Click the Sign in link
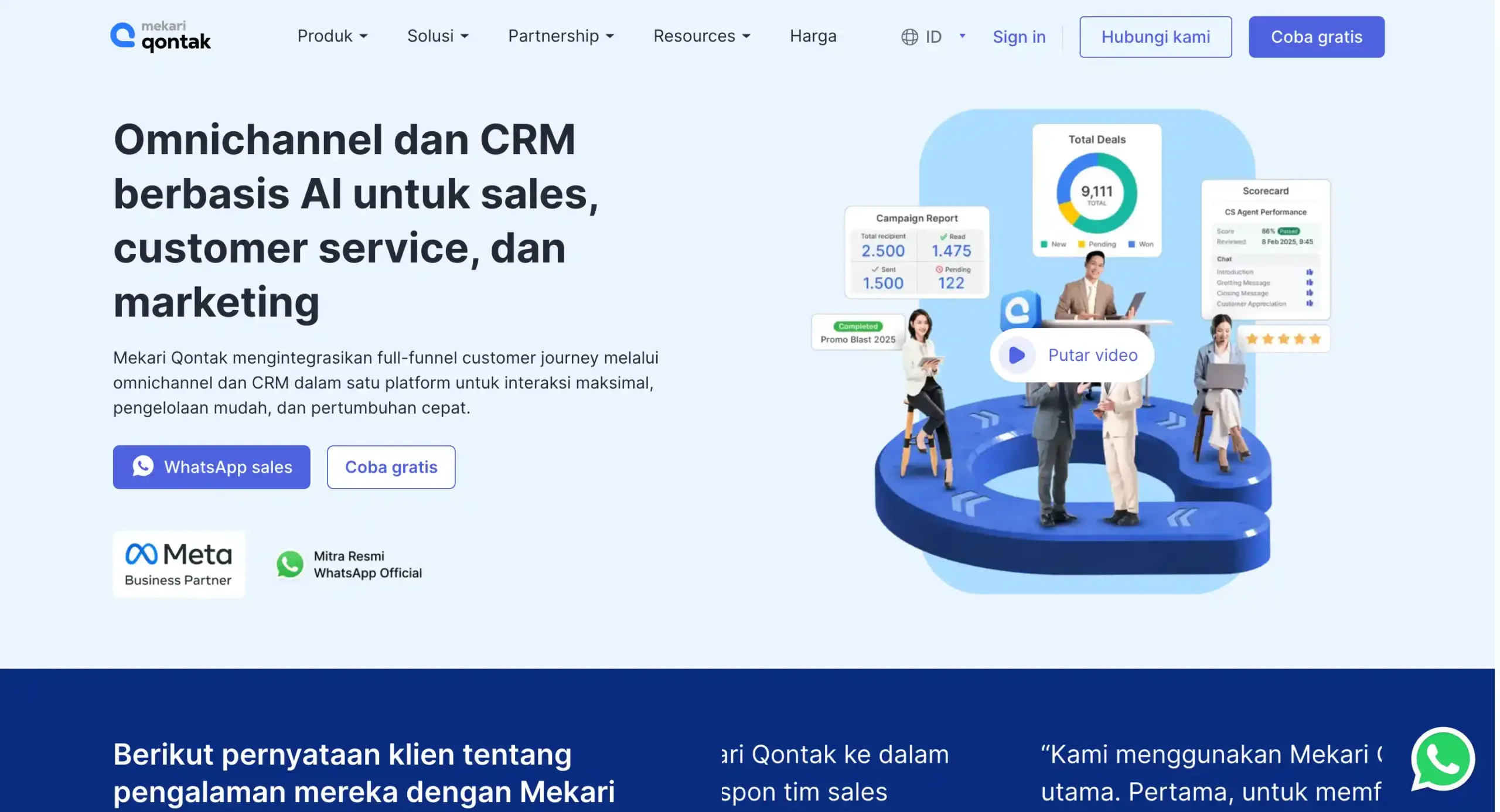This screenshot has height=812, width=1500. [1018, 37]
